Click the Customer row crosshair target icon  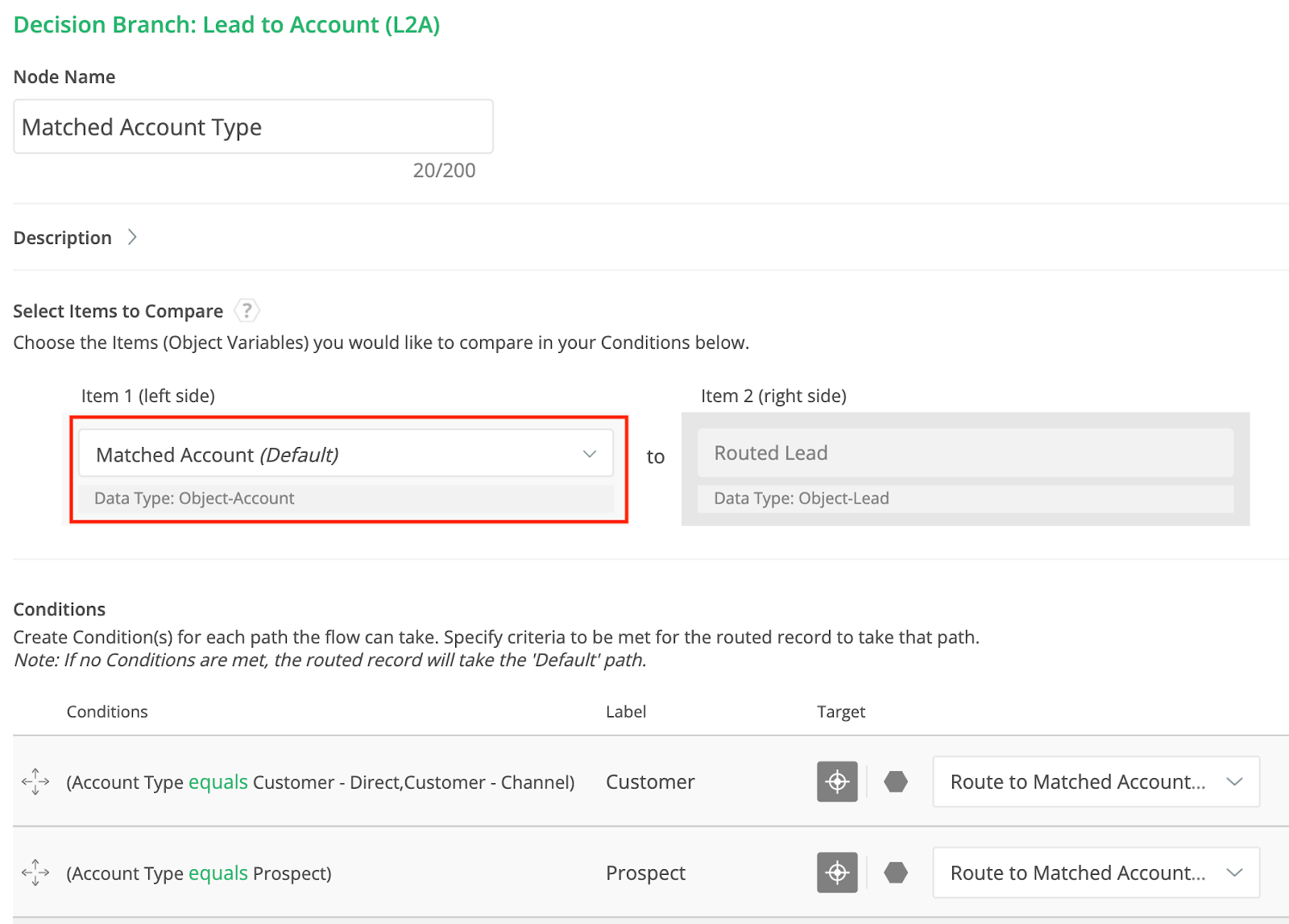[837, 781]
